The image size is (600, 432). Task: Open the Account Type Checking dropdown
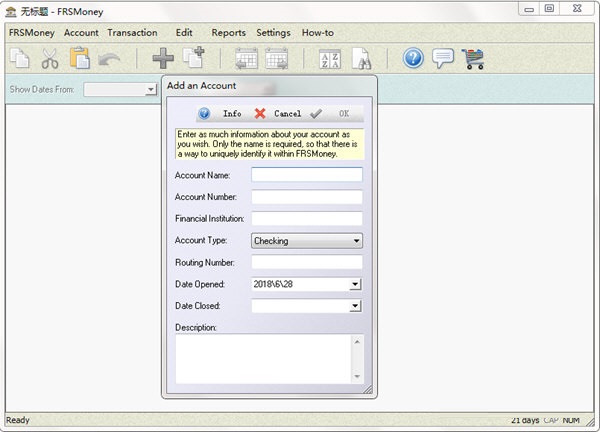[x=307, y=241]
